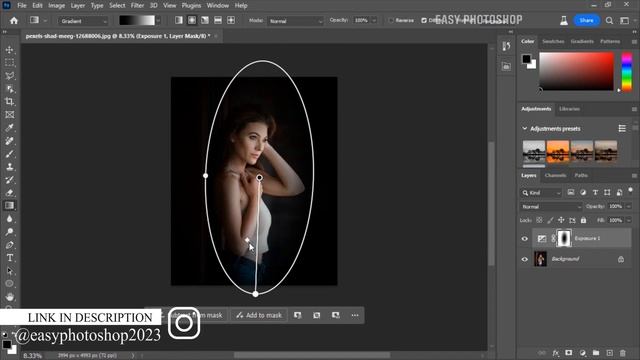Viewport: 640px width, 360px height.
Task: Click the Home icon
Action: pos(14,20)
